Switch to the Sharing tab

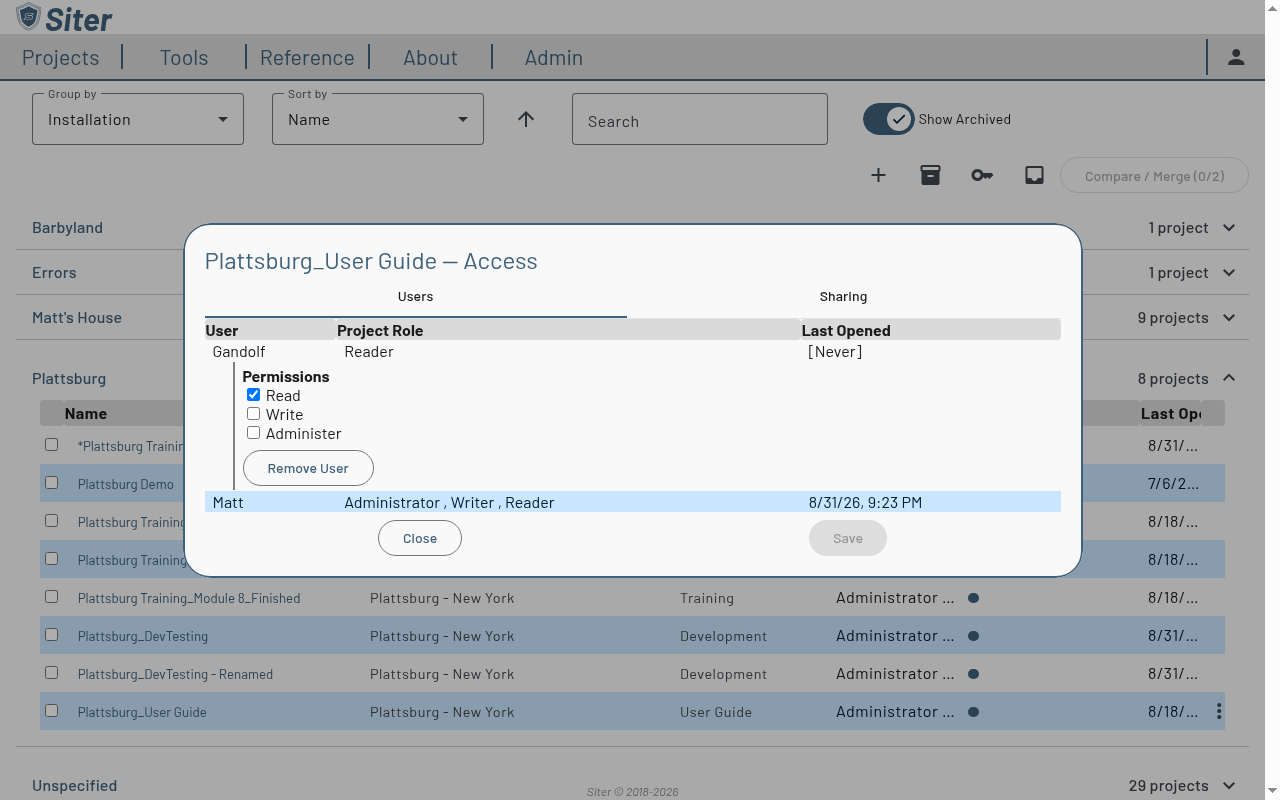843,297
